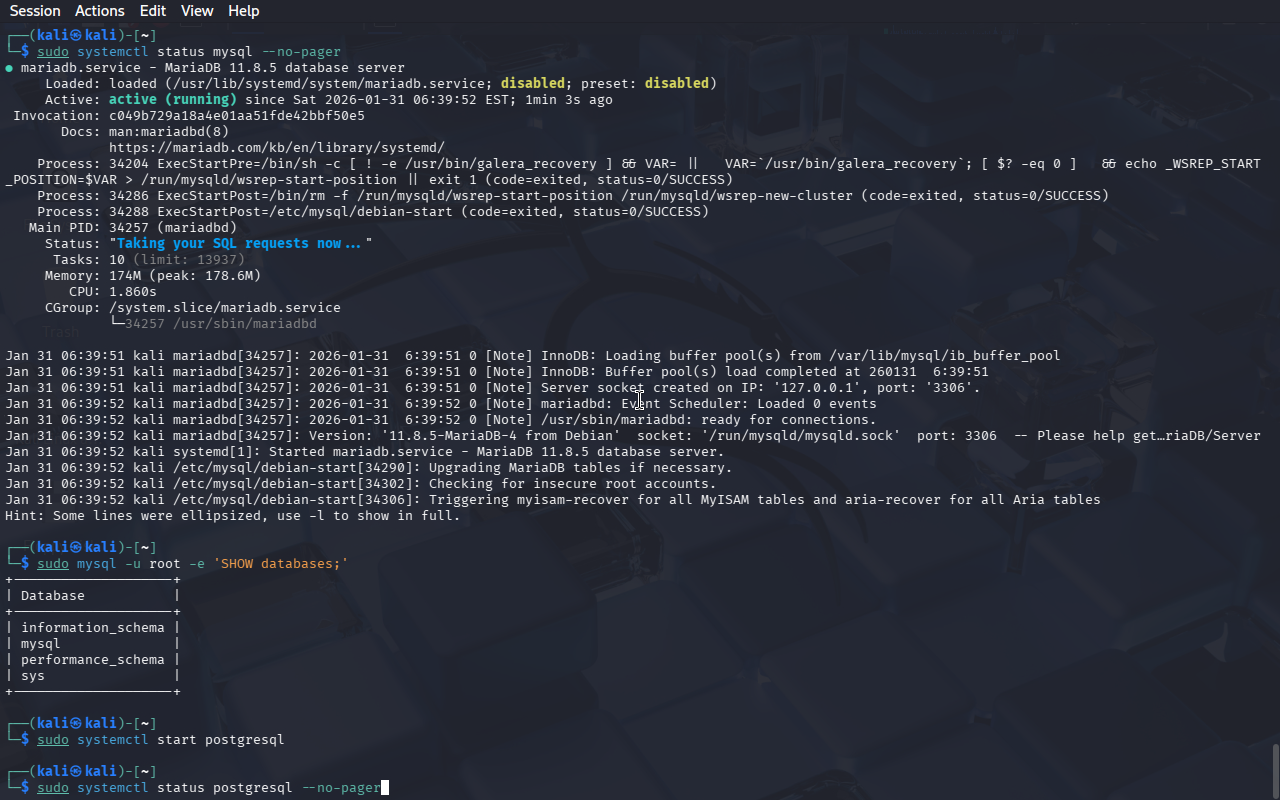1280x800 pixels.
Task: Click the man:mariadbd(8) docs reference
Action: (x=168, y=131)
